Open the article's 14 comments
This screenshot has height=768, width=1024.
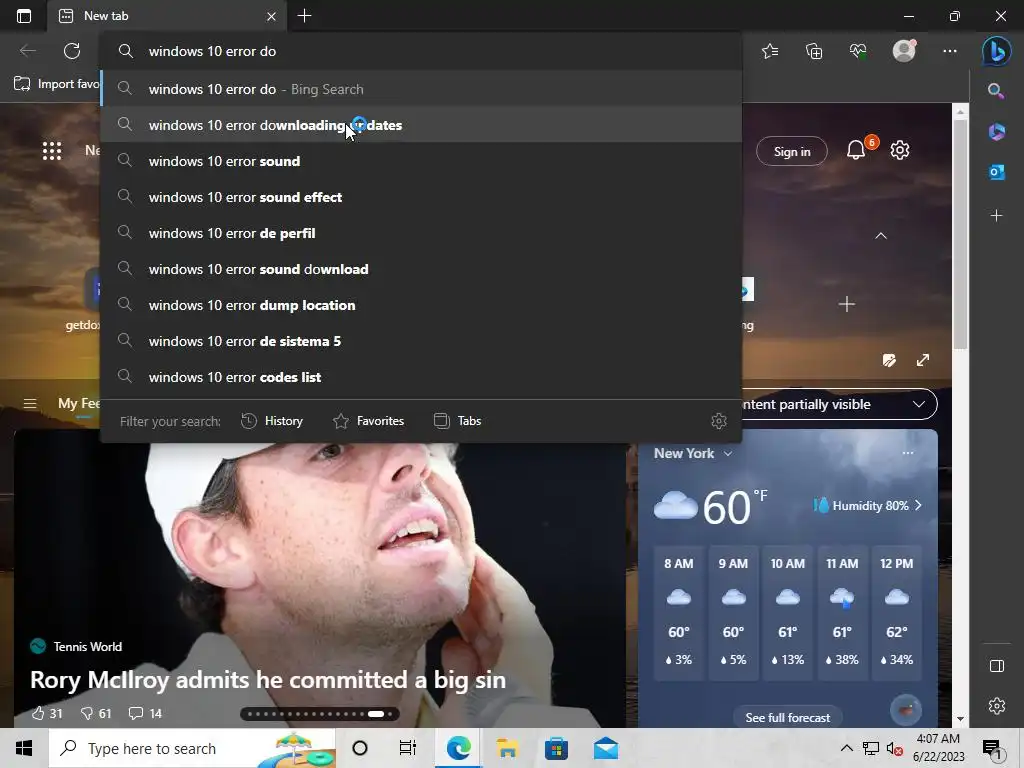(145, 713)
